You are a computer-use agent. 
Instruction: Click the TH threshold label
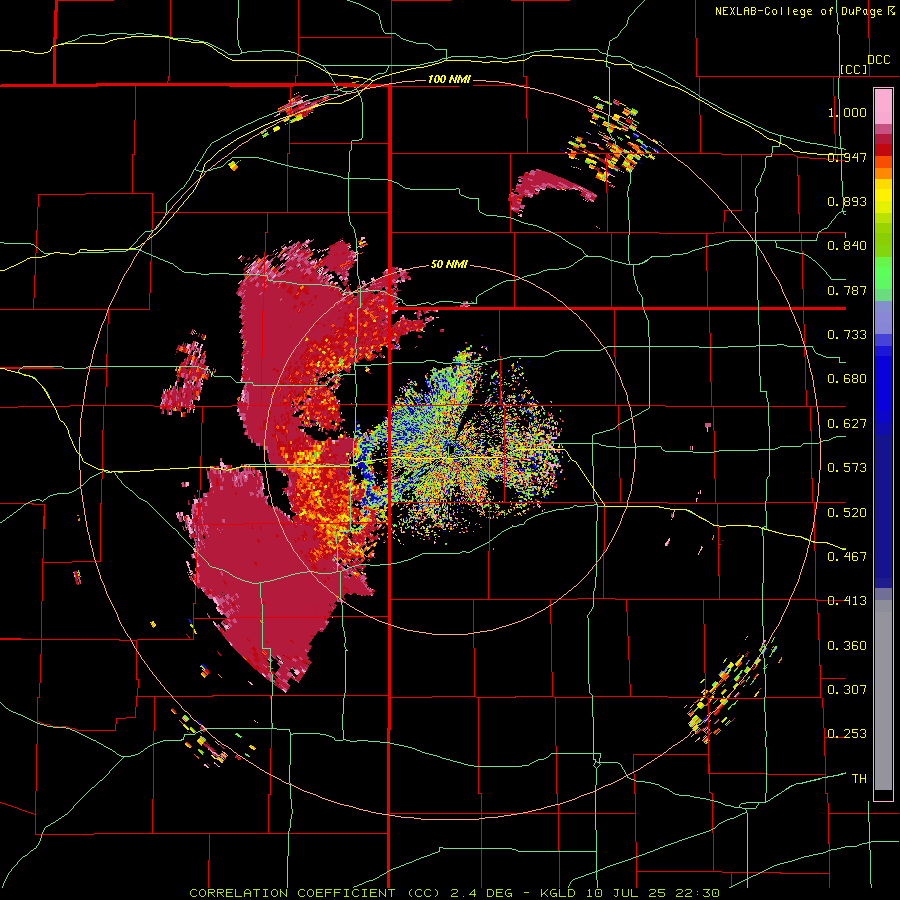tap(859, 779)
